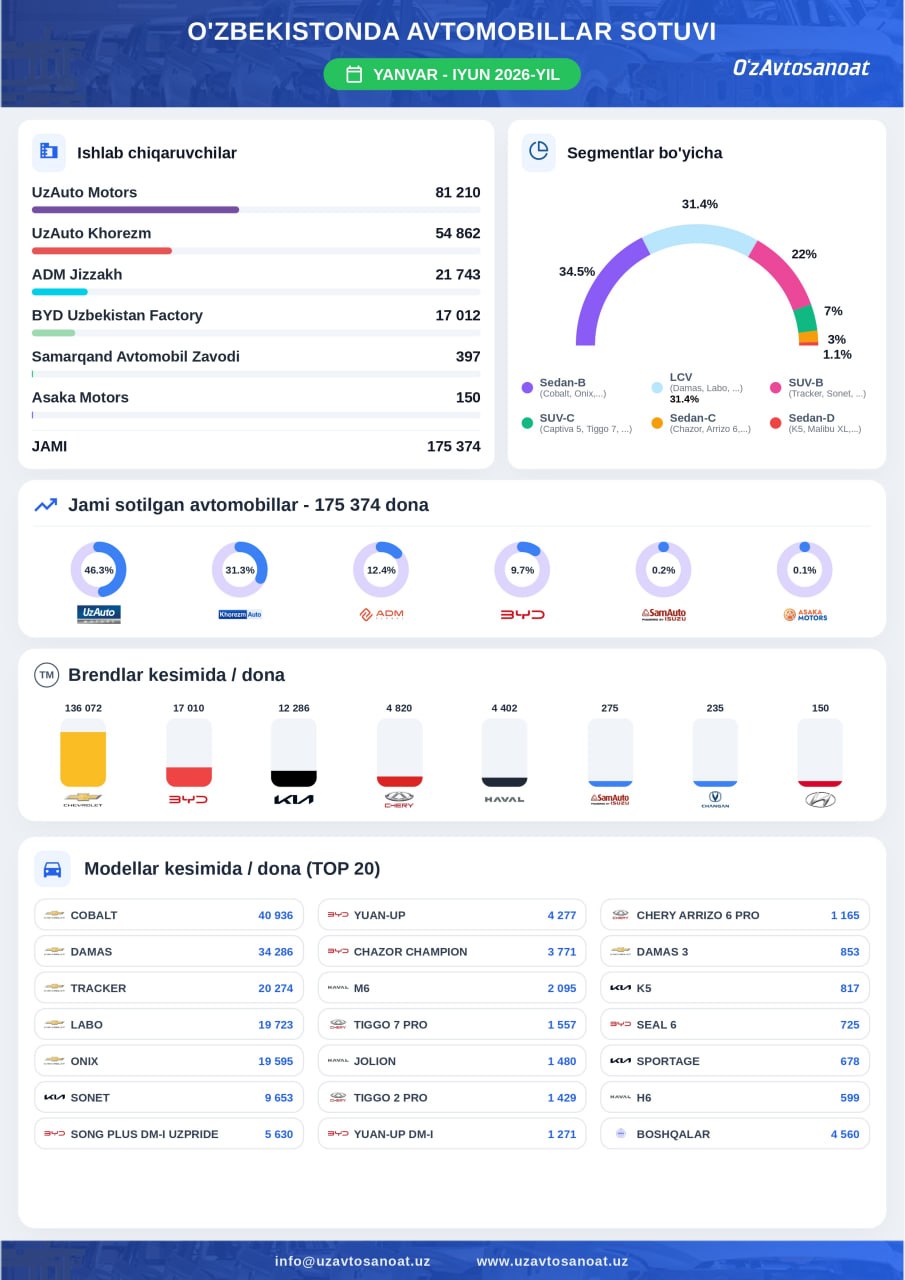Click the KIA logo under the 12 286 bar
The width and height of the screenshot is (905, 1280).
pyautogui.click(x=294, y=799)
